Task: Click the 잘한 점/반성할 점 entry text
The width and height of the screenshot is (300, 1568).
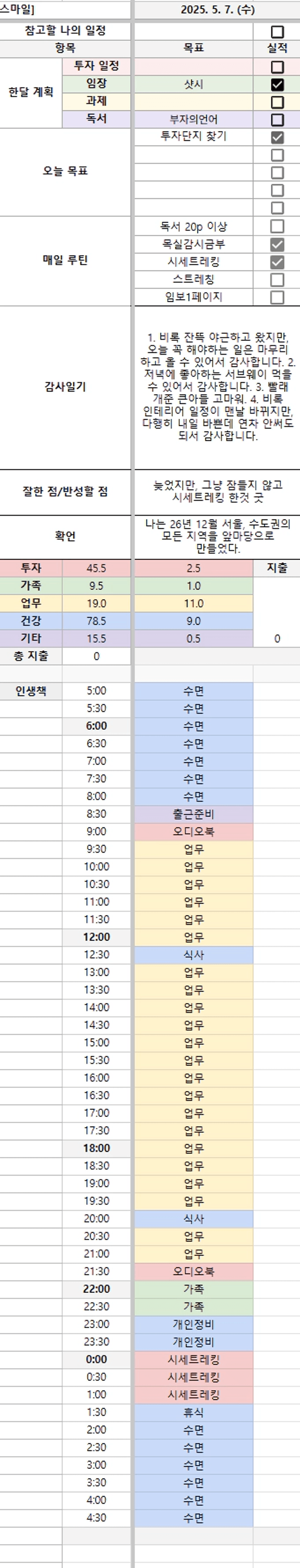Action: pyautogui.click(x=217, y=491)
